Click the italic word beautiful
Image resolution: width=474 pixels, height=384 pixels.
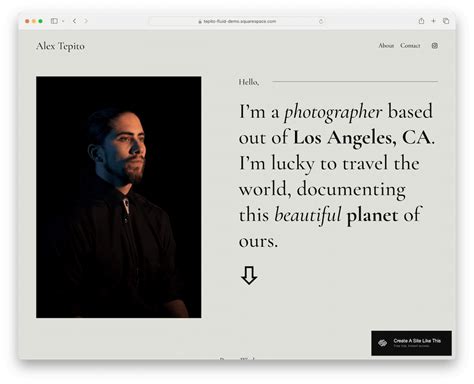(x=308, y=215)
